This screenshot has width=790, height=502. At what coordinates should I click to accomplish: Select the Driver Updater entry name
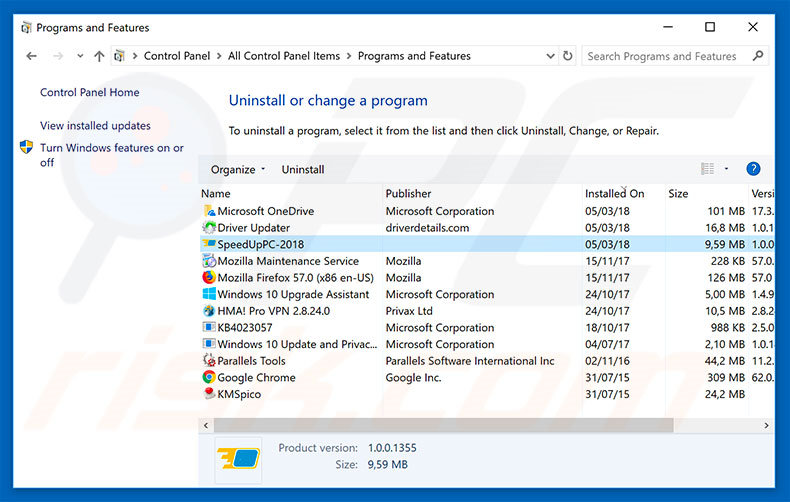pyautogui.click(x=253, y=228)
